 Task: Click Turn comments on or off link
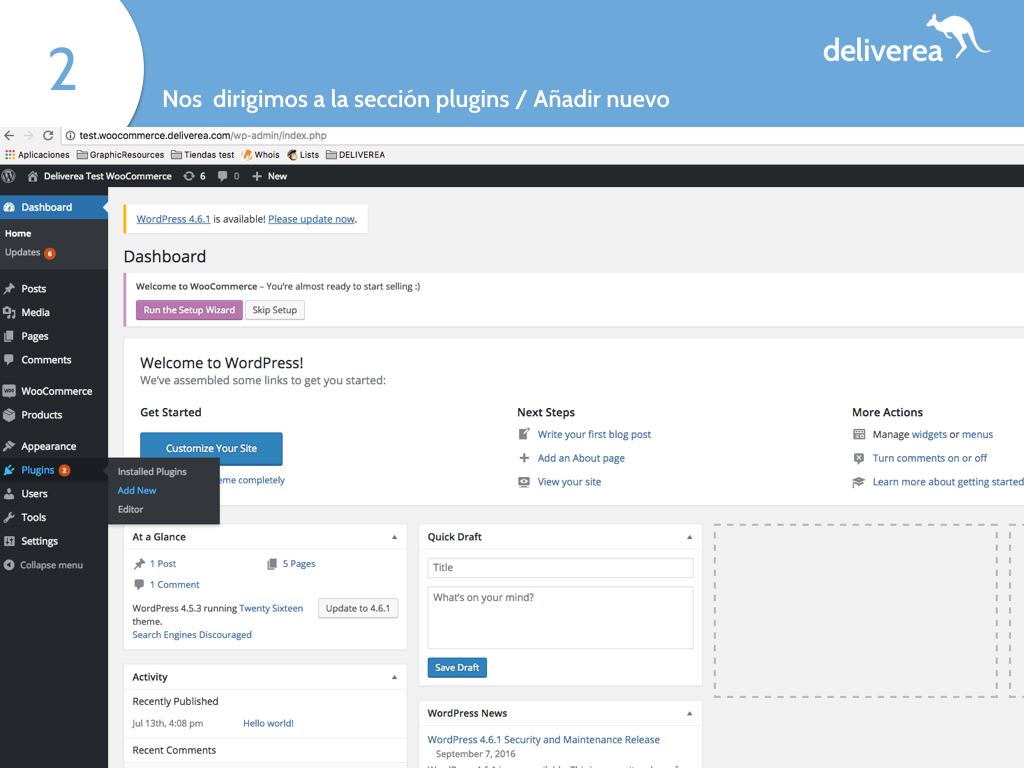[930, 458]
